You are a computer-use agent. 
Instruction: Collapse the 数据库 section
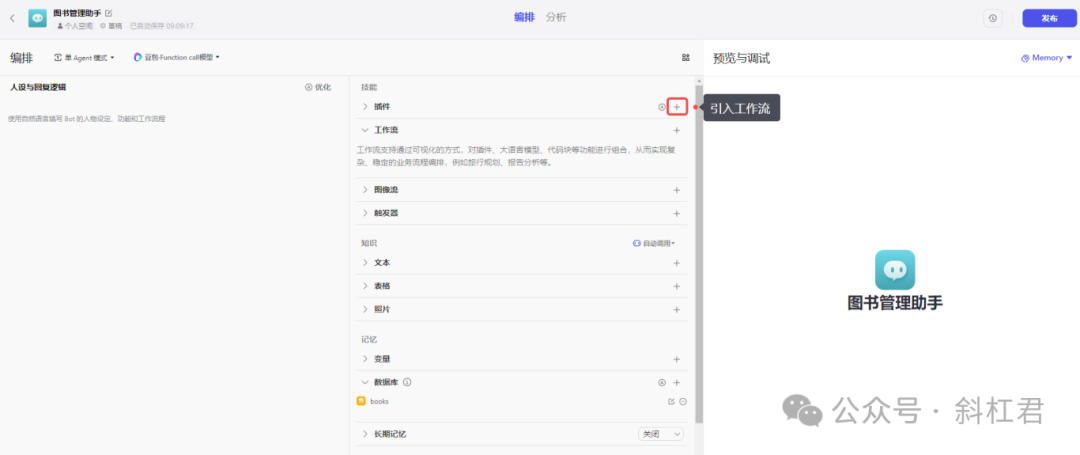[x=365, y=382]
